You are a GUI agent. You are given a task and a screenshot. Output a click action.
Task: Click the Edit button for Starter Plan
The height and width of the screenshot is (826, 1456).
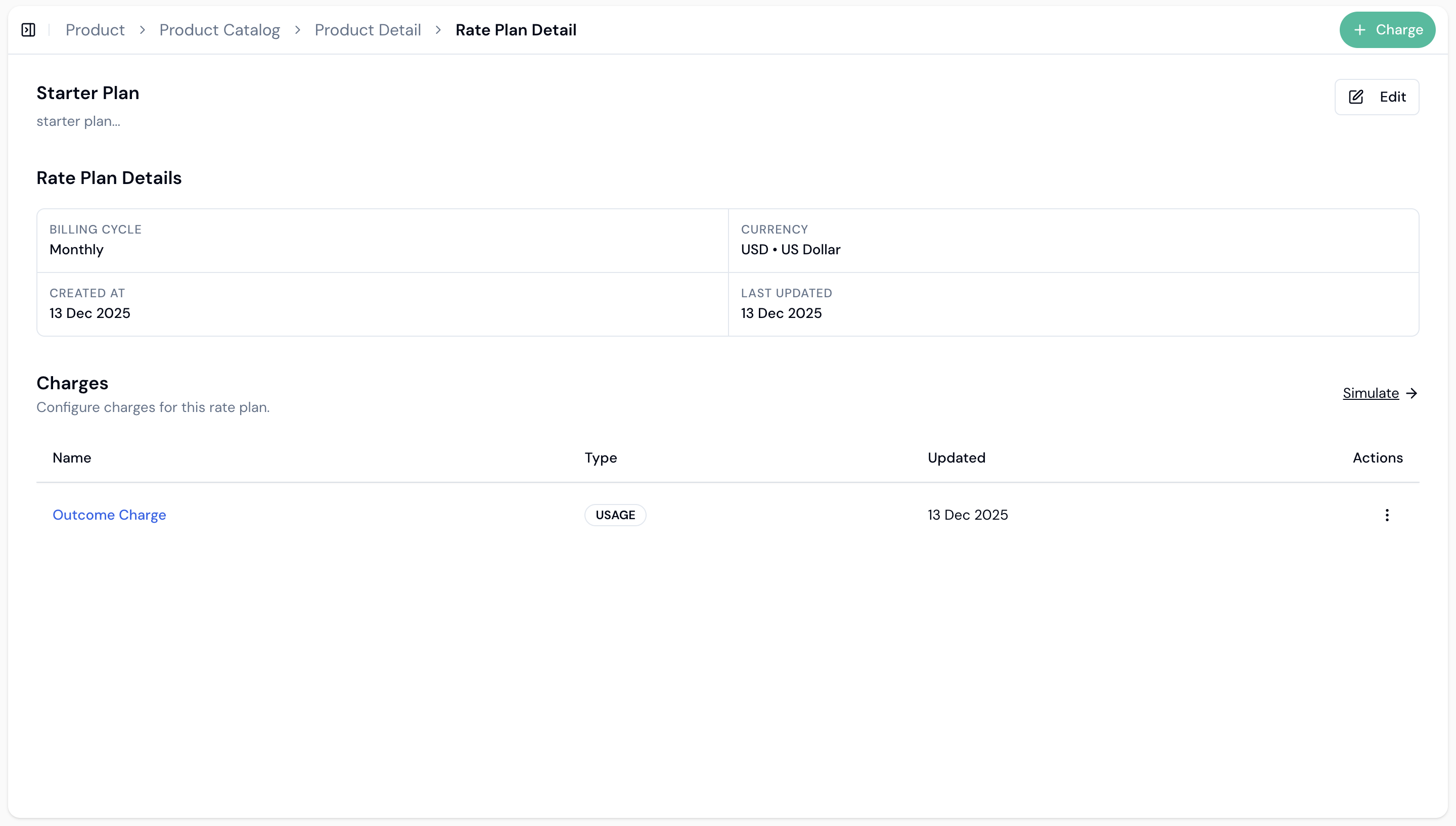[x=1377, y=97]
